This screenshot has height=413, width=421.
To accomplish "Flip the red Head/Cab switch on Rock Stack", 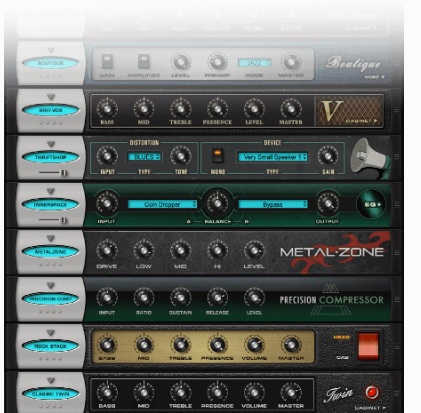I will click(x=368, y=347).
